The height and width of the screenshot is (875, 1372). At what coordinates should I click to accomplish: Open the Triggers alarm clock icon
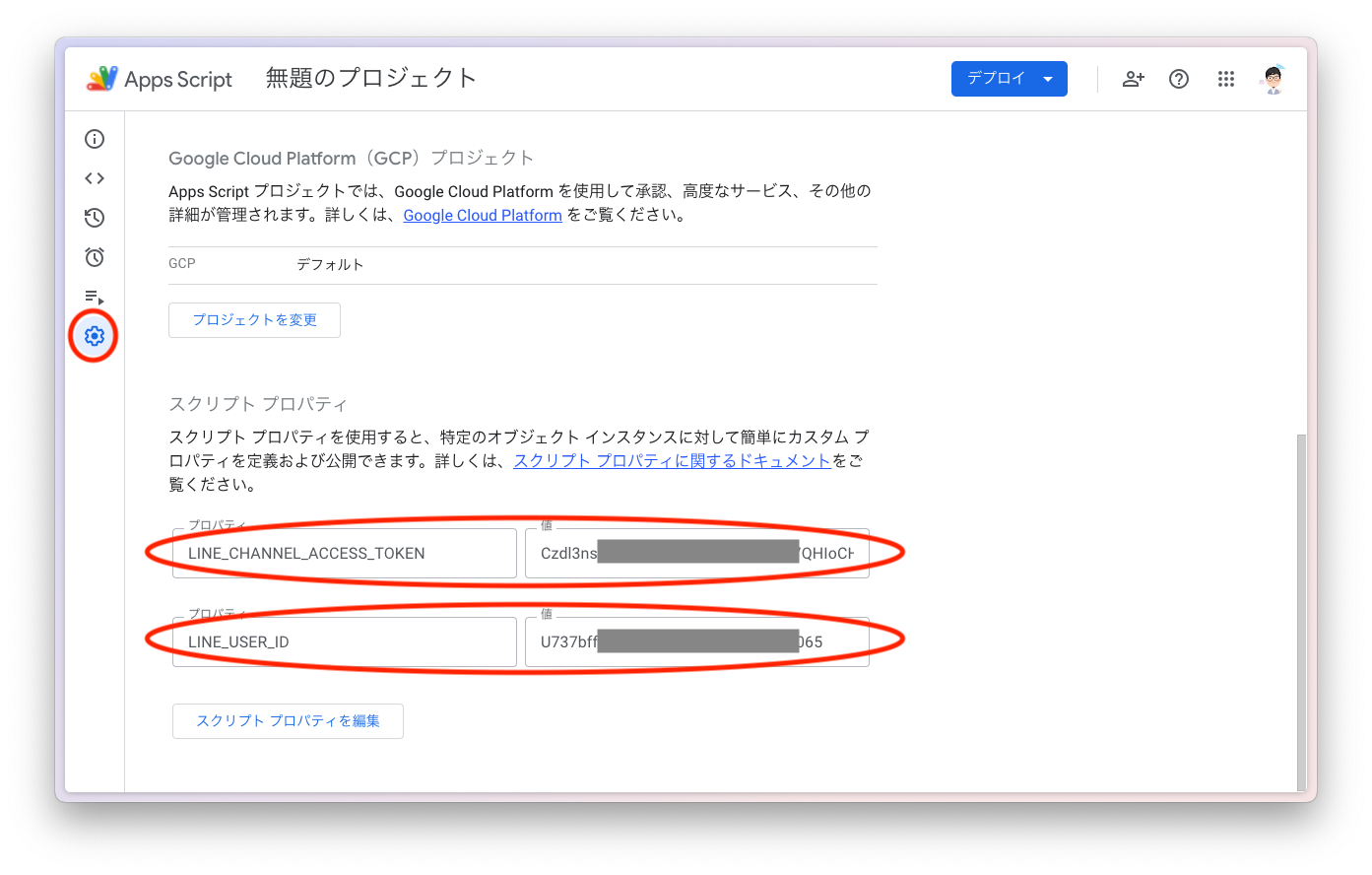(94, 257)
